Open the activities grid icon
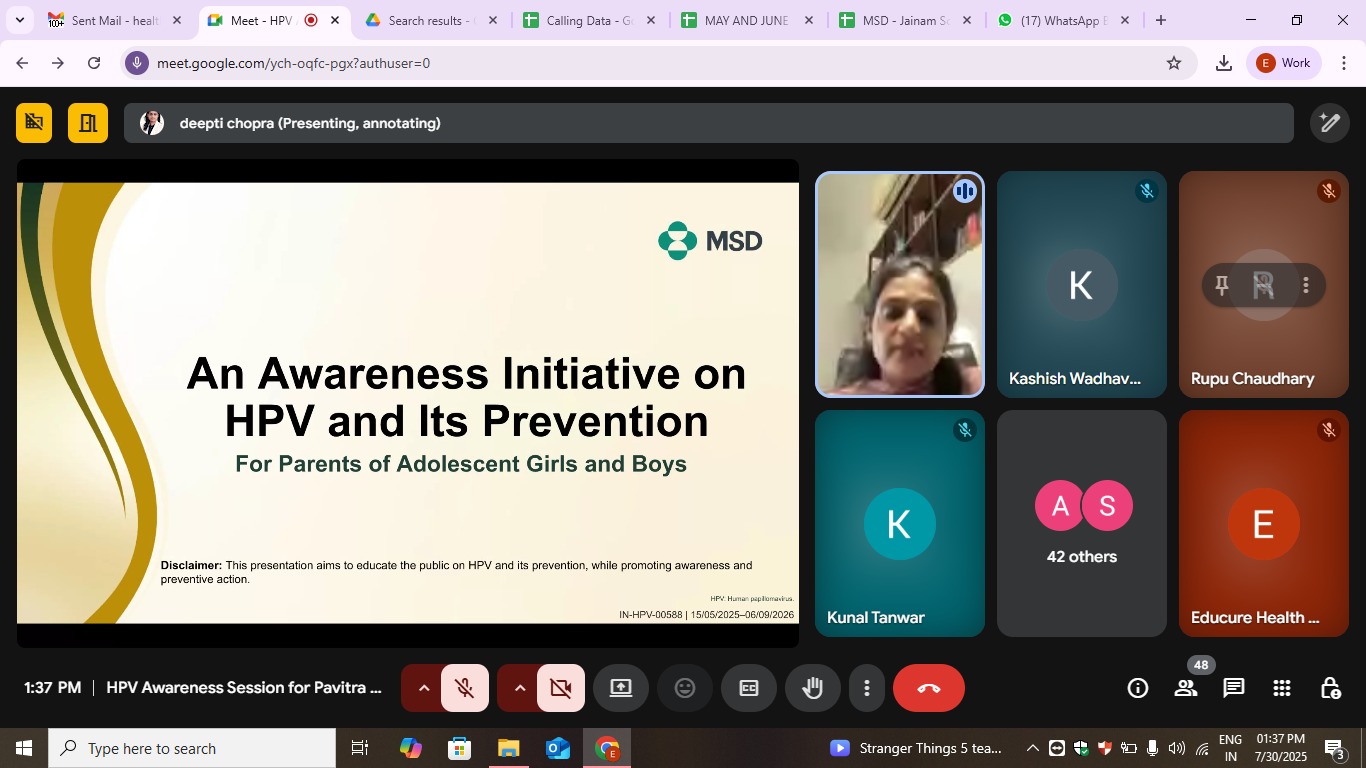1366x768 pixels. point(1282,688)
